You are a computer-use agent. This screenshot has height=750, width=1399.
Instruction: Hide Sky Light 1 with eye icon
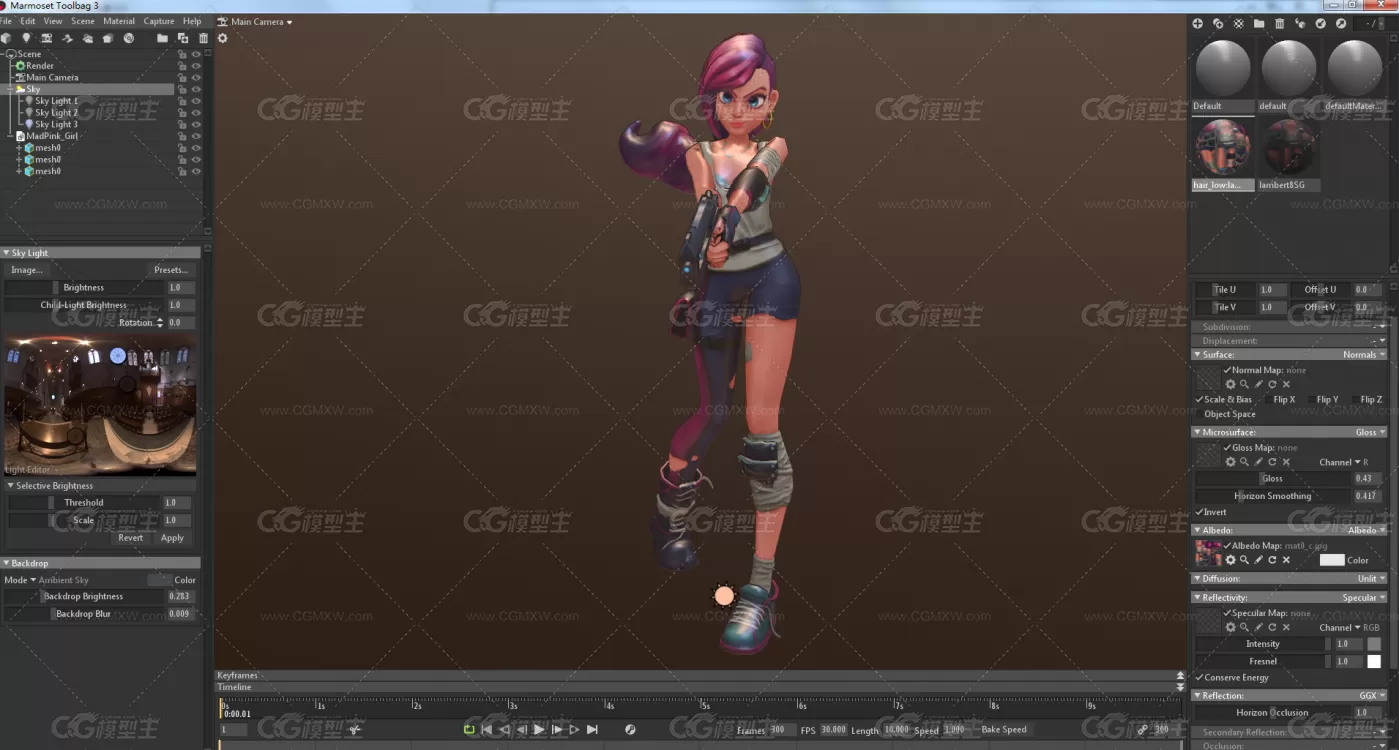pos(196,101)
